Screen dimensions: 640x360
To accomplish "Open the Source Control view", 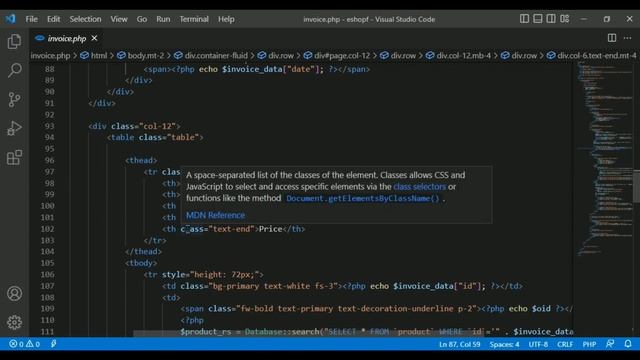I will (14, 99).
